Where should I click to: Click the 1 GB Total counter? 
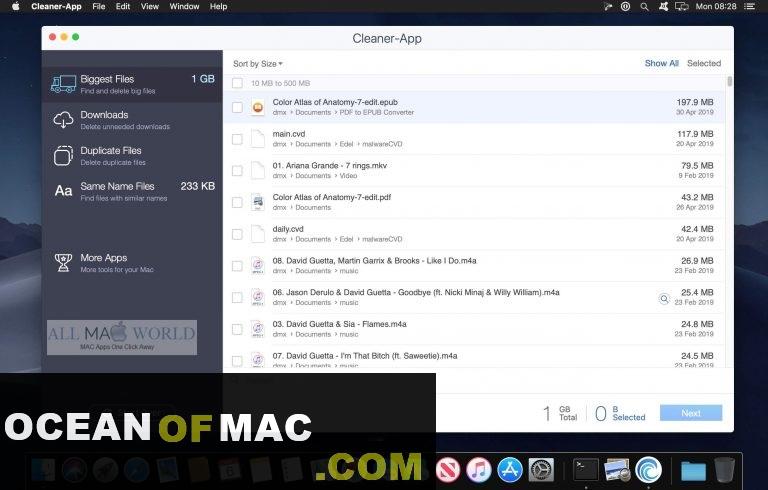(560, 413)
